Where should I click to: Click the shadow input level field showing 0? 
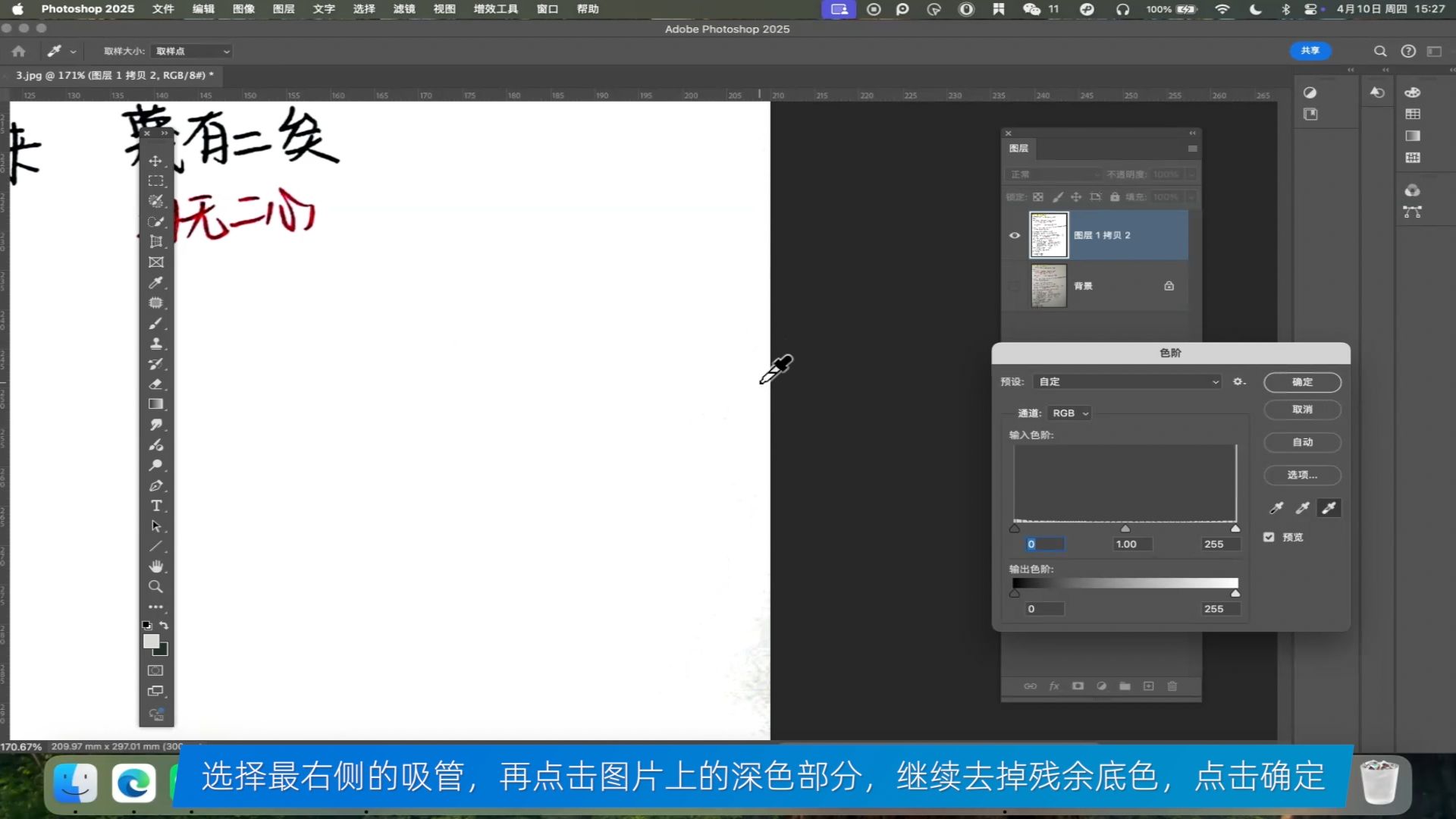pyautogui.click(x=1045, y=544)
